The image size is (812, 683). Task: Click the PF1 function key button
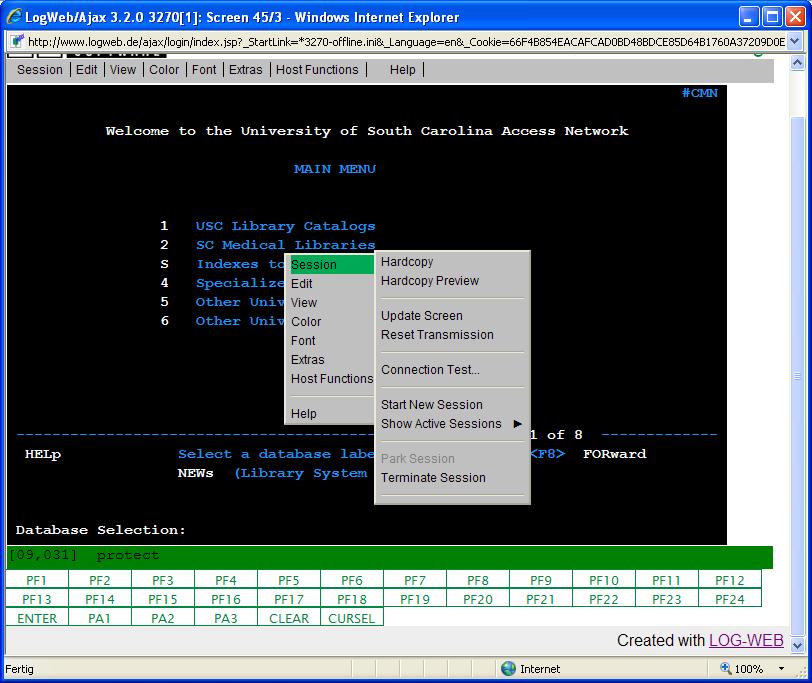click(37, 580)
